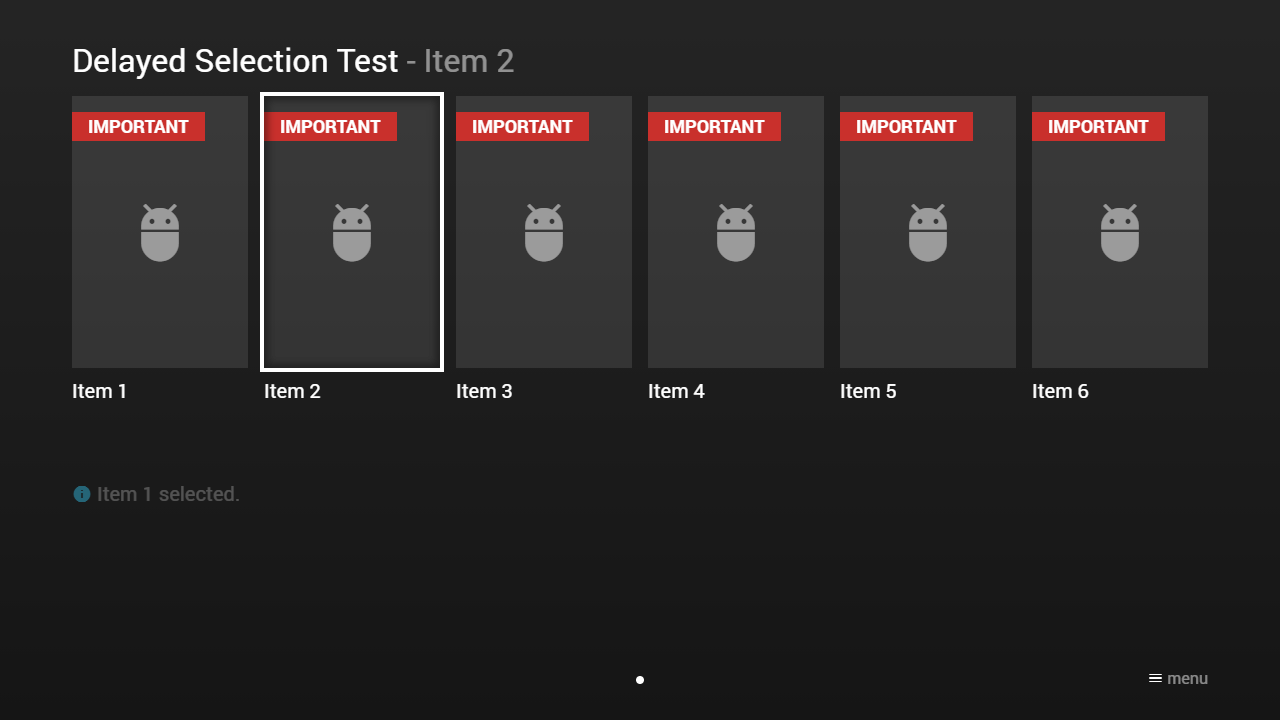This screenshot has width=1280, height=720.
Task: Select the "Item 6" label text
Action: 1060,391
